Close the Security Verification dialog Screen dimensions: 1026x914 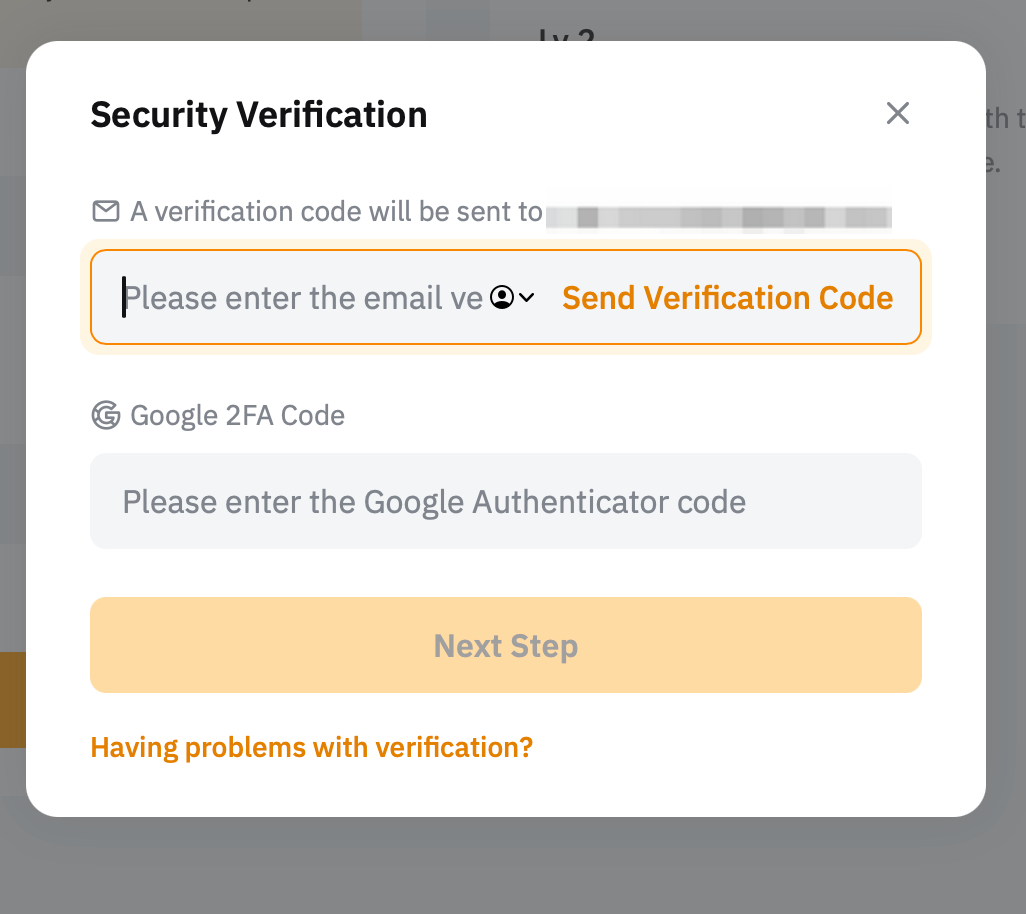(897, 114)
